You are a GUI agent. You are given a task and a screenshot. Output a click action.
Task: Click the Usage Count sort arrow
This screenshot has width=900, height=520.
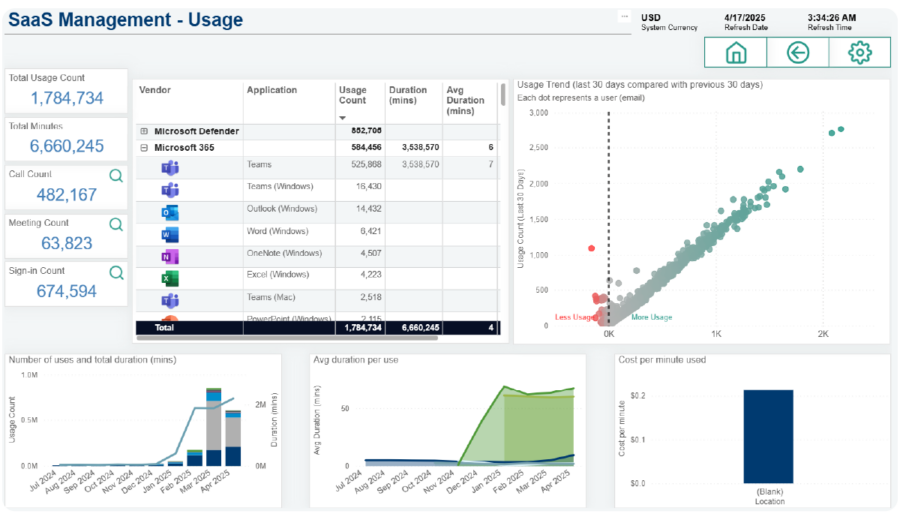click(343, 118)
